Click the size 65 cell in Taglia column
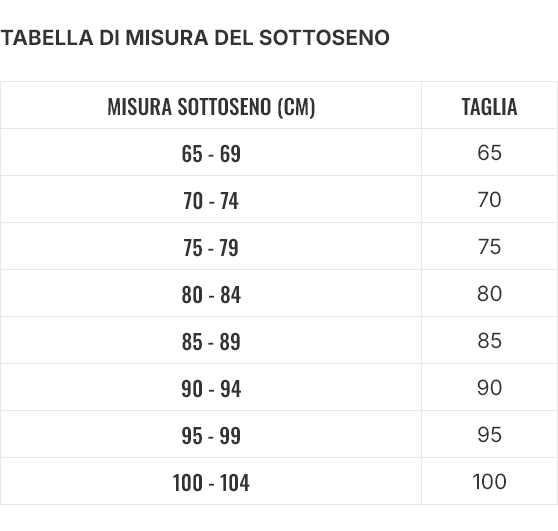 [489, 152]
